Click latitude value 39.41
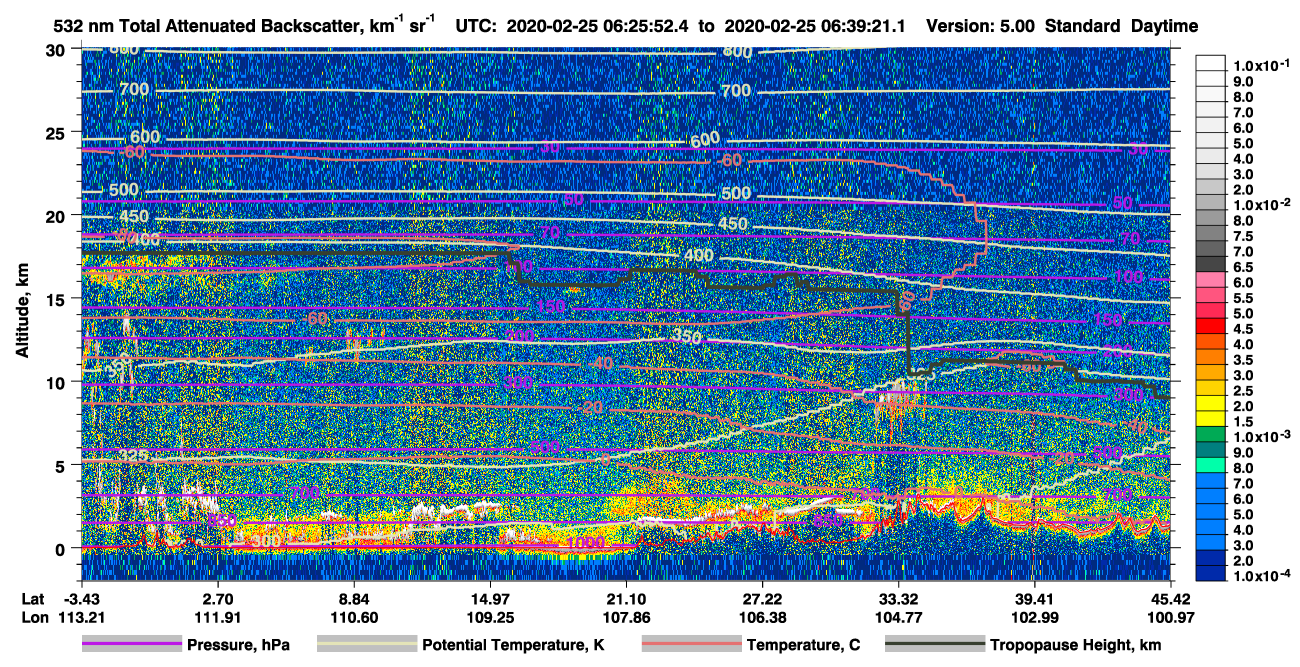Screen dimensions: 1300x667 [x=1034, y=598]
